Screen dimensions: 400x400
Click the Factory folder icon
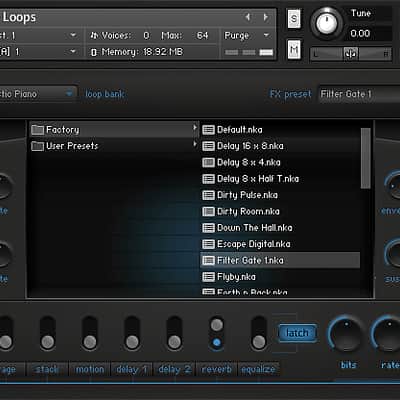coord(37,130)
